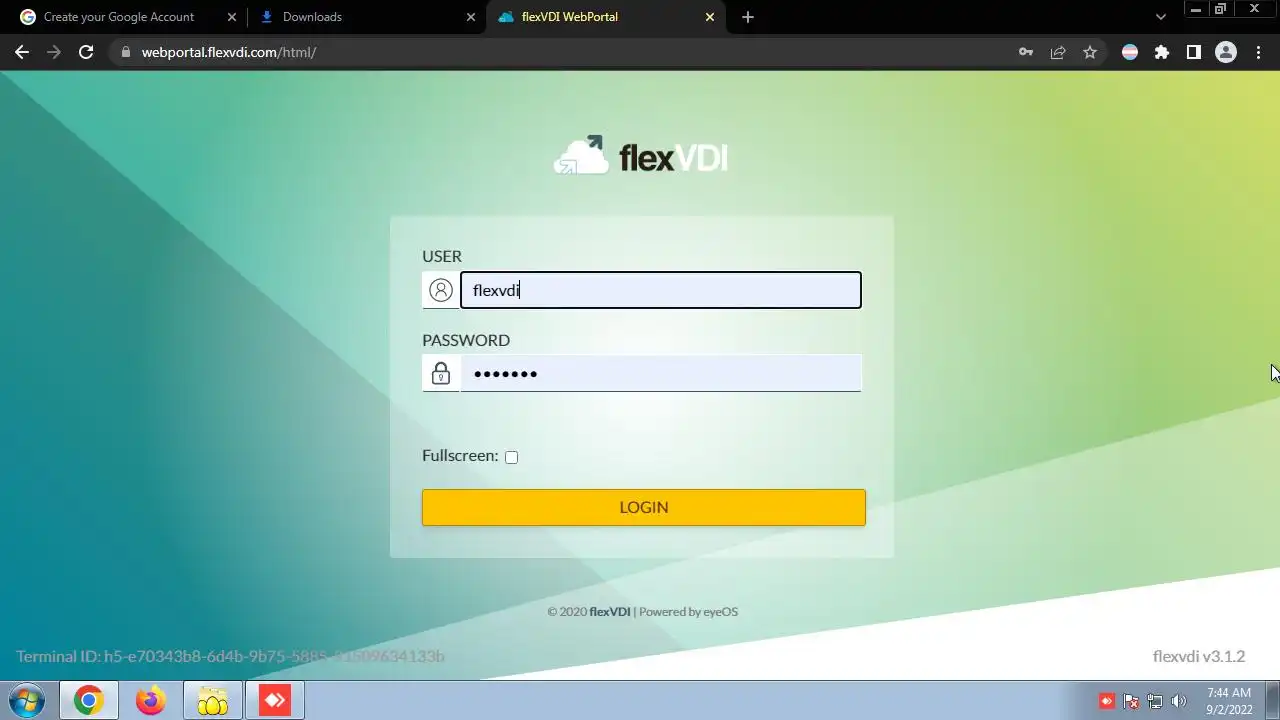Open the Chrome profile avatar
1280x720 pixels.
pyautogui.click(x=1226, y=52)
